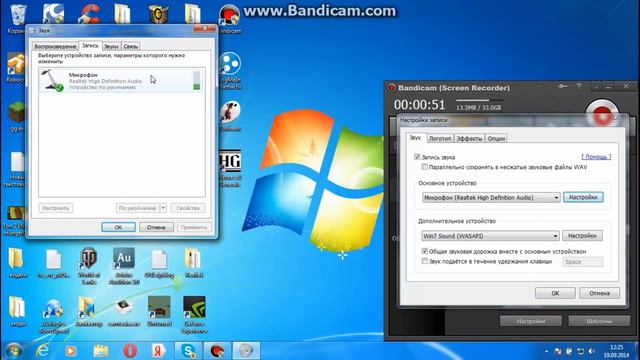The width and height of the screenshot is (640, 360).
Task: Switch to Bandicam taskbar button
Action: click(x=217, y=351)
